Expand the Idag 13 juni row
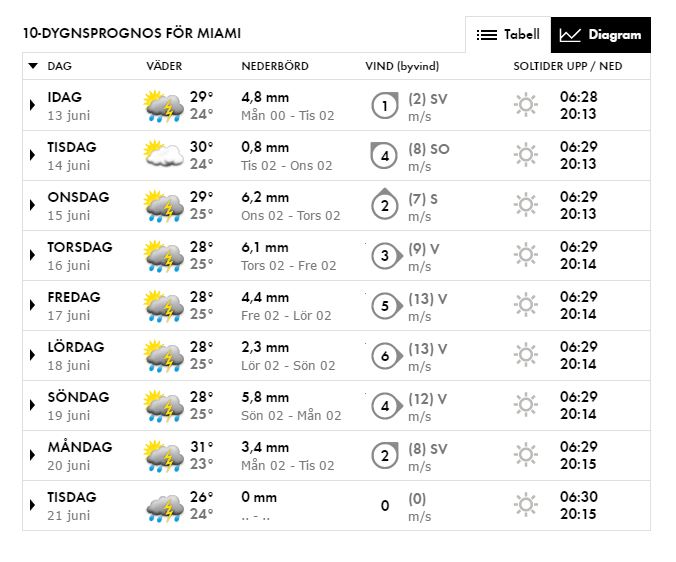The image size is (676, 562). click(33, 105)
